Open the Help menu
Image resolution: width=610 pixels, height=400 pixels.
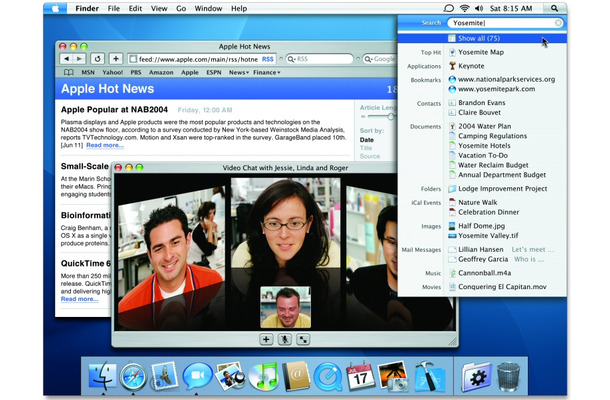pyautogui.click(x=239, y=8)
